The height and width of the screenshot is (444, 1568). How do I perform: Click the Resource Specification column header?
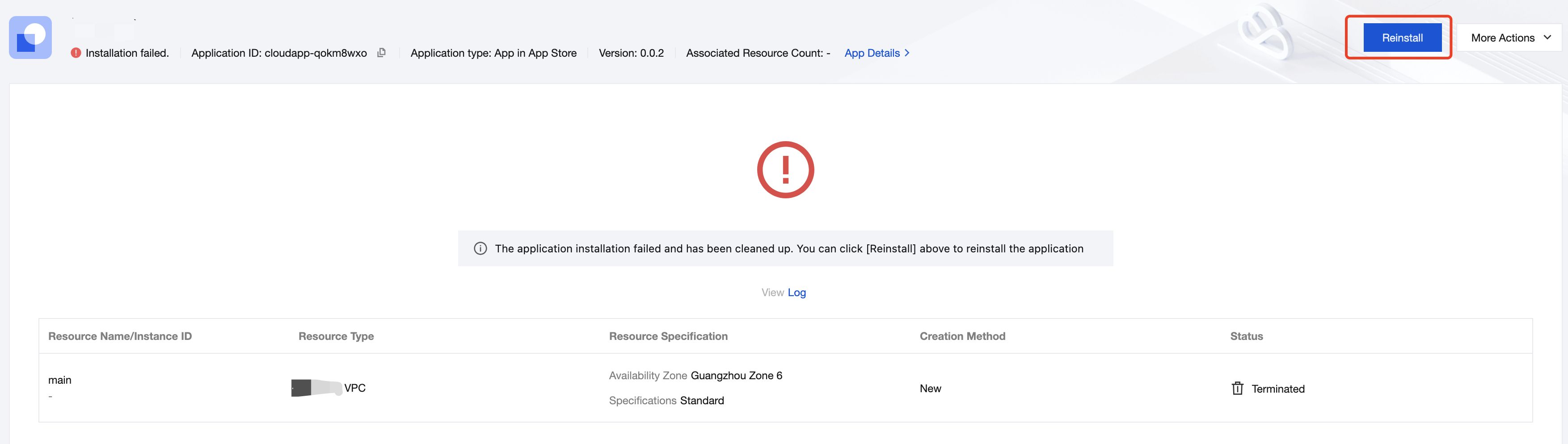[668, 336]
